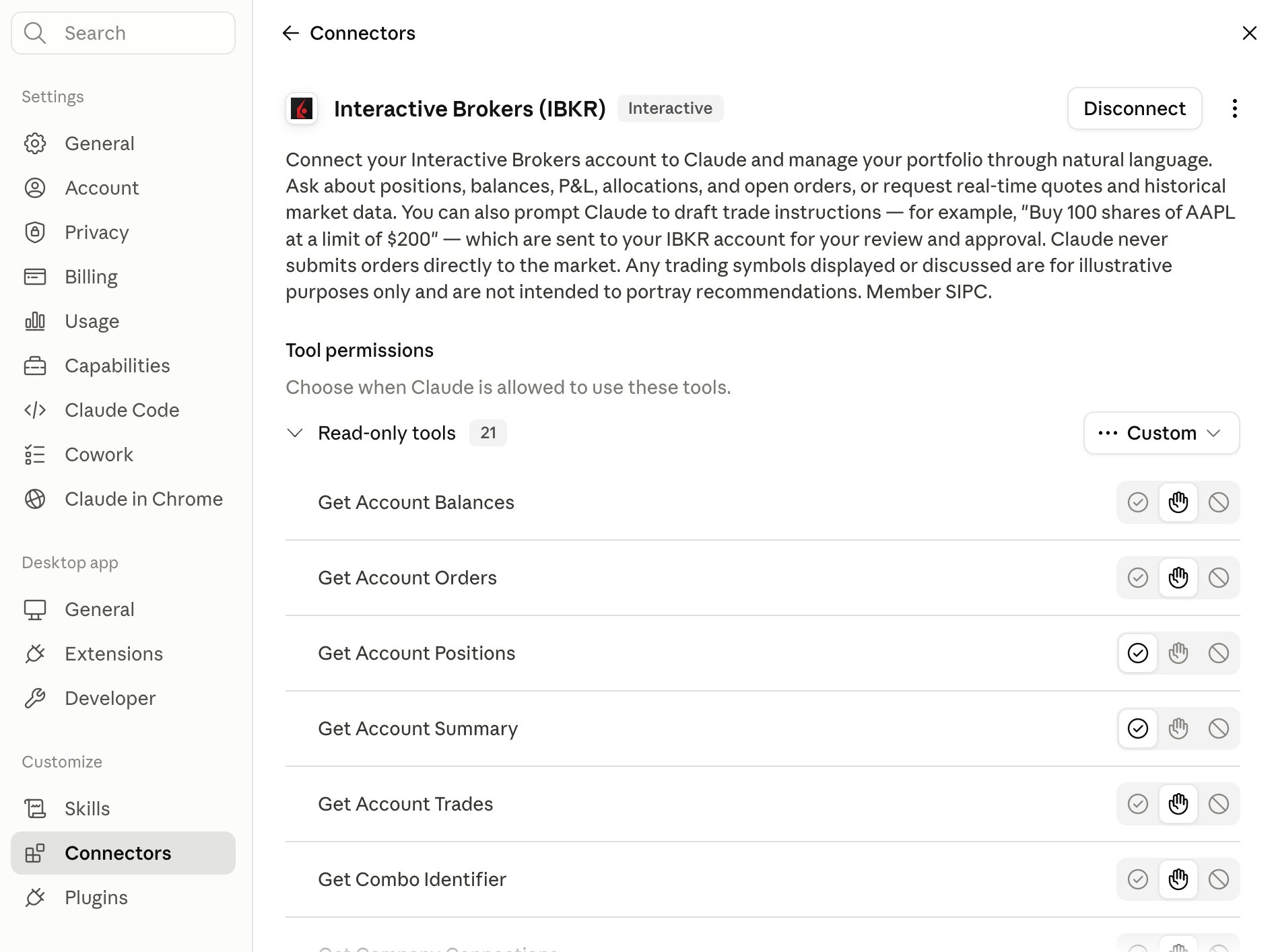Set Get Account Balances to always allow
The image size is (1274, 952).
tap(1137, 502)
